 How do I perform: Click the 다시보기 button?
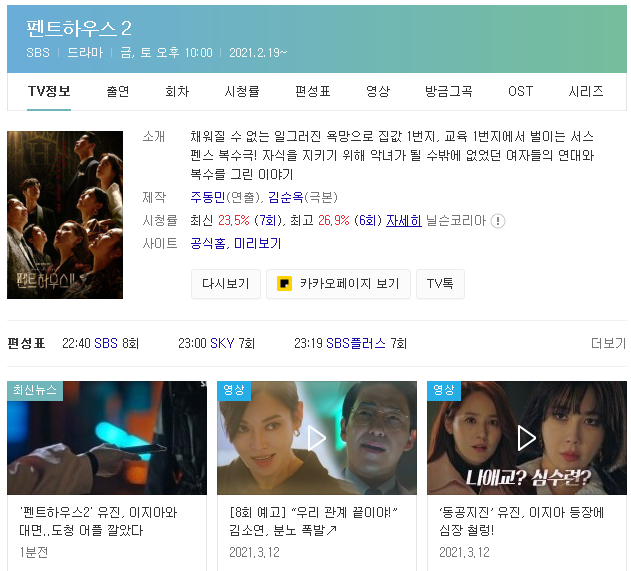click(x=226, y=284)
